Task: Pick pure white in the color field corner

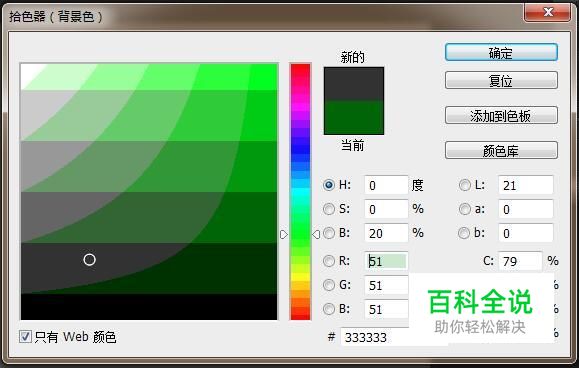Action: [28, 70]
